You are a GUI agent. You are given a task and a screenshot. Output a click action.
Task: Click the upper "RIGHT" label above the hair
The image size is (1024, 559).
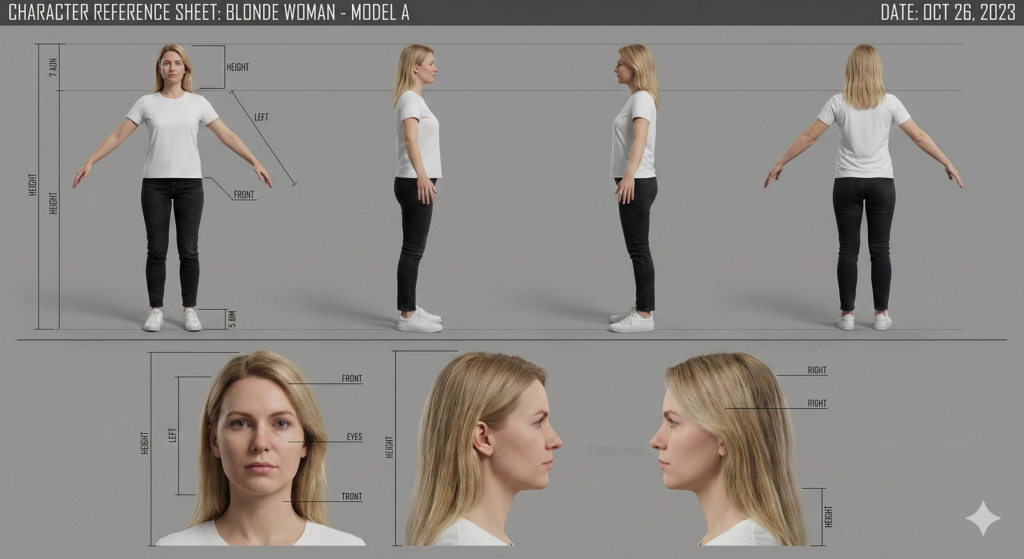coord(817,370)
